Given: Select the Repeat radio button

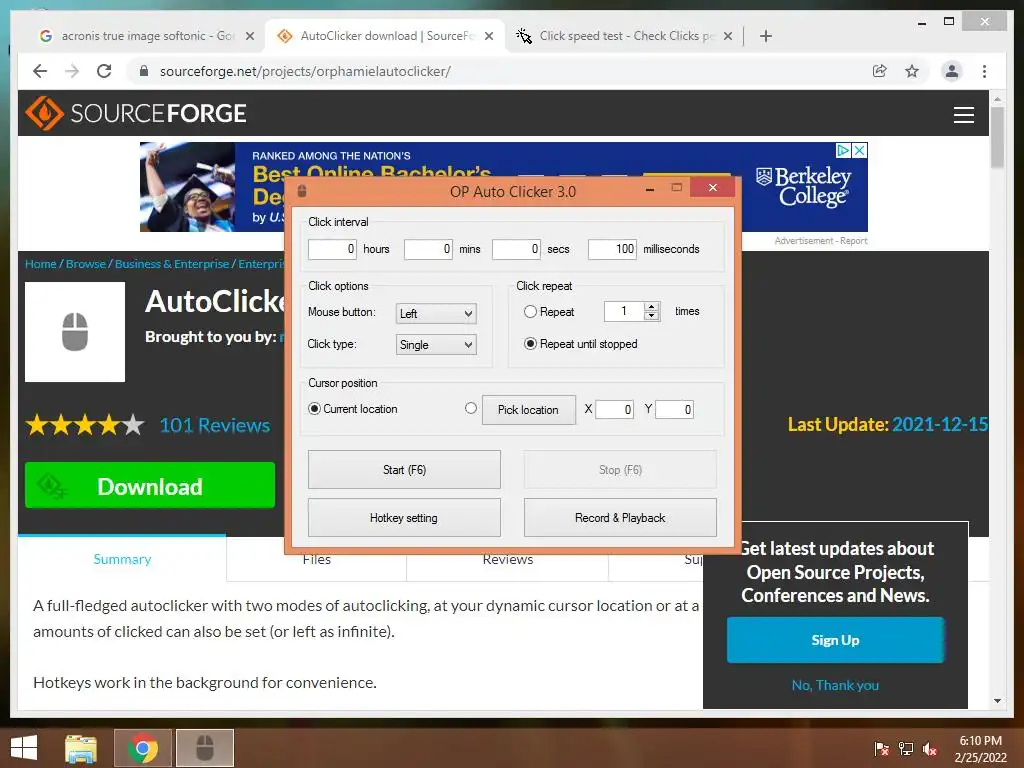Looking at the screenshot, I should click(530, 312).
